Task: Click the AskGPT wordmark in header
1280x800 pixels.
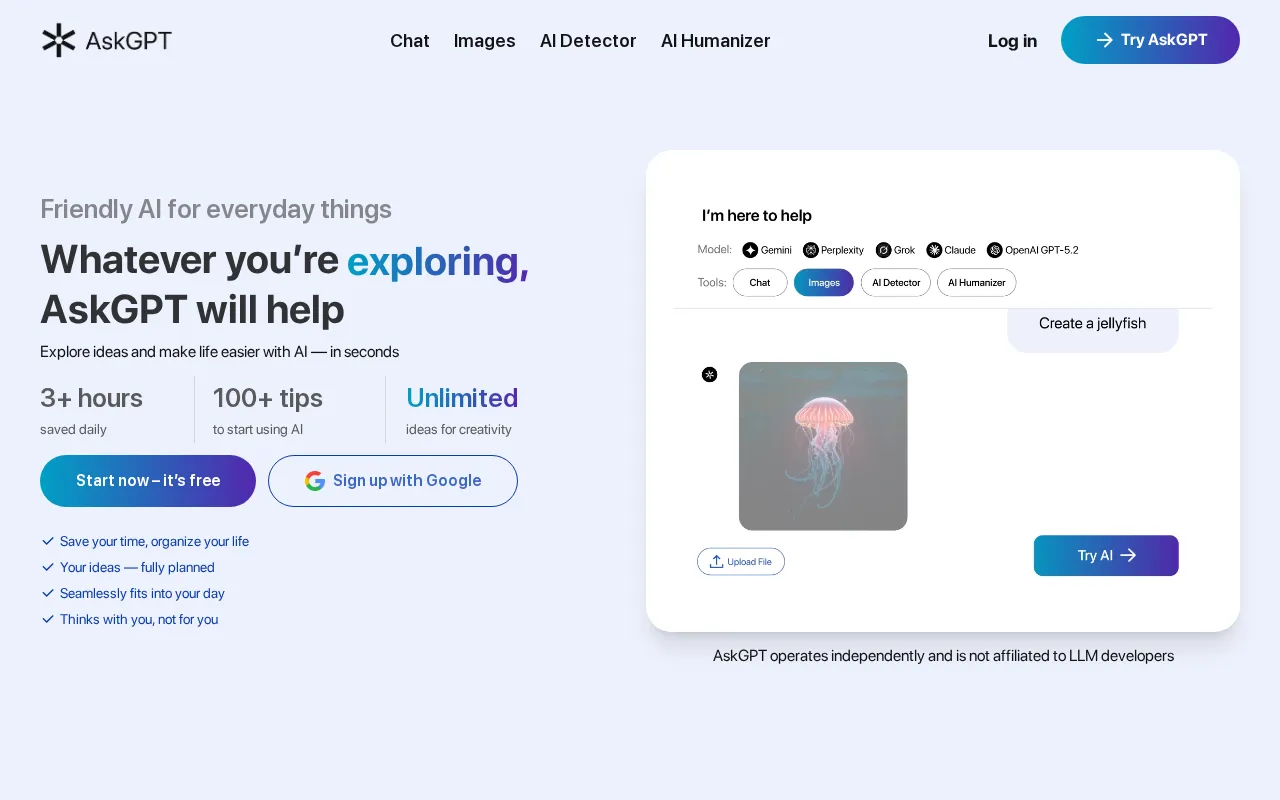Action: click(129, 41)
